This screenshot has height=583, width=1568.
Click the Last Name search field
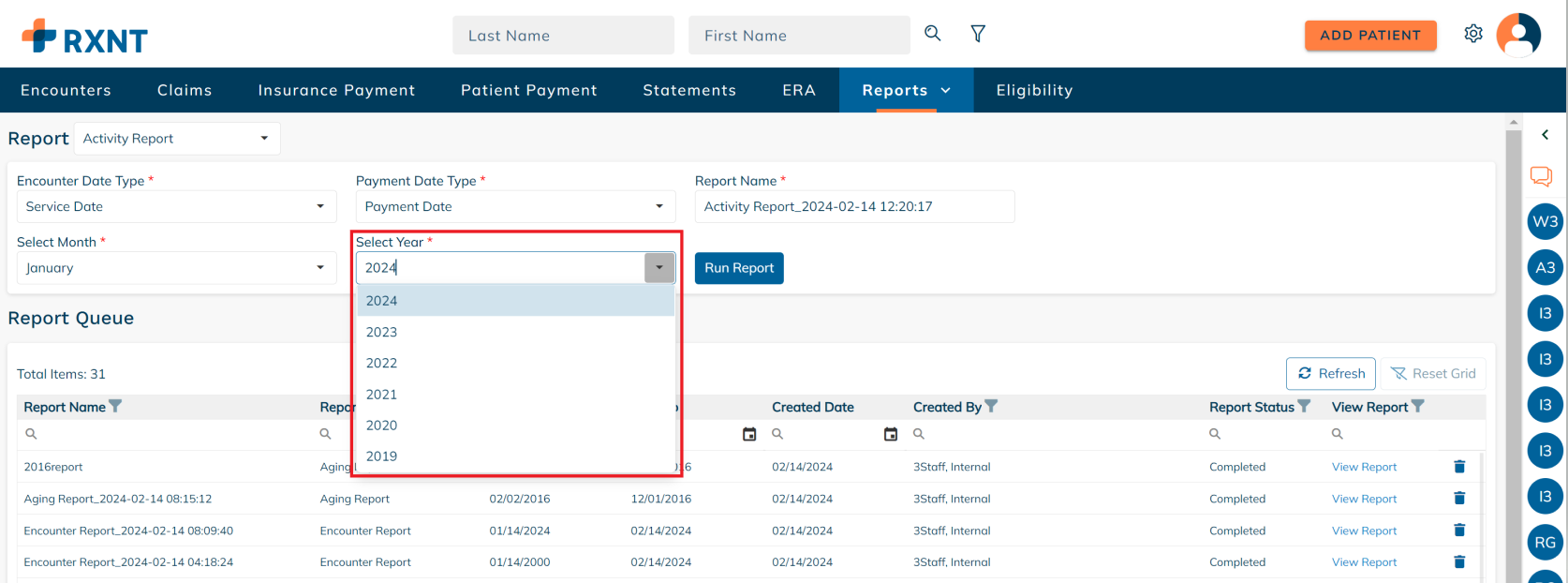pos(563,36)
